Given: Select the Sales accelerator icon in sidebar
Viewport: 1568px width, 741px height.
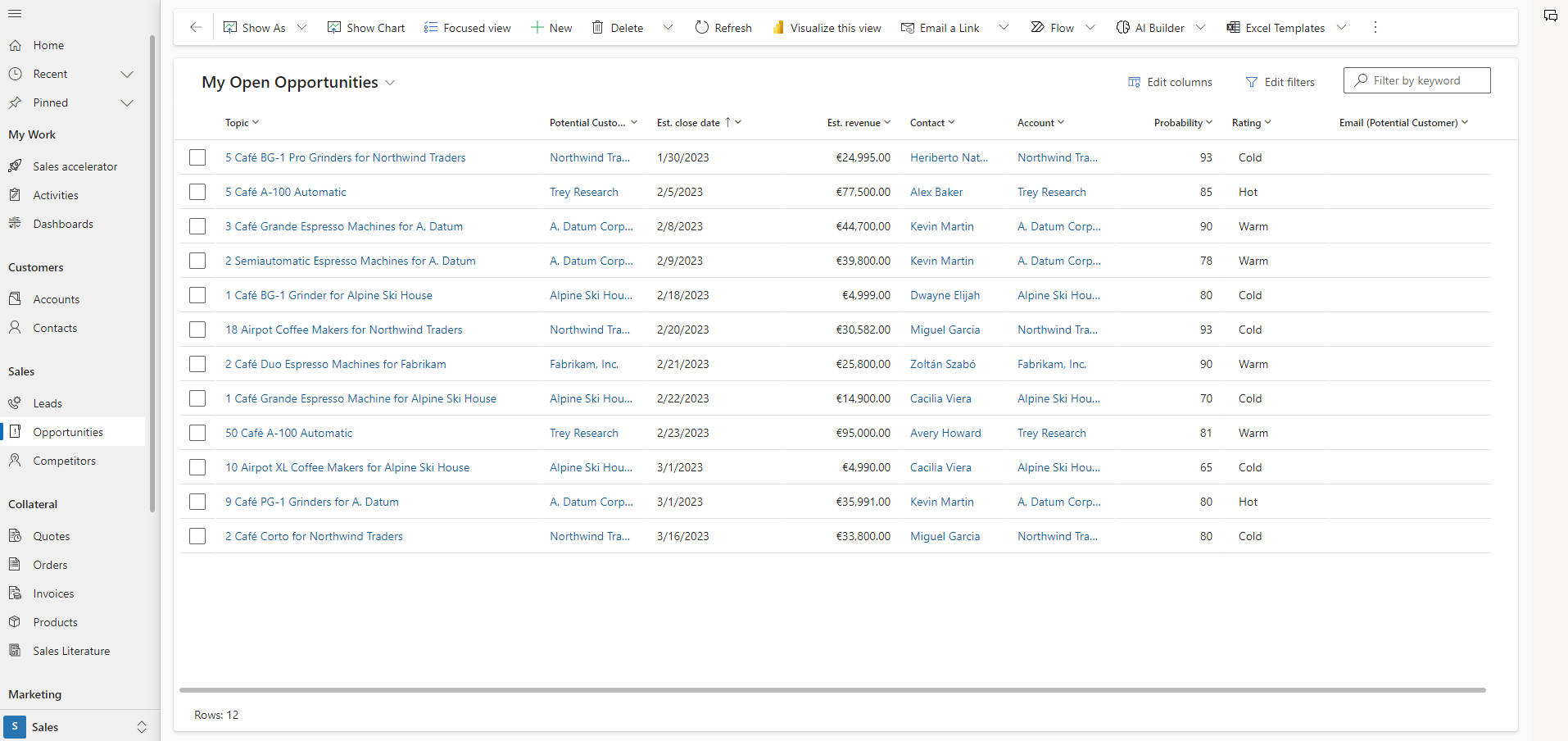Looking at the screenshot, I should pyautogui.click(x=16, y=166).
